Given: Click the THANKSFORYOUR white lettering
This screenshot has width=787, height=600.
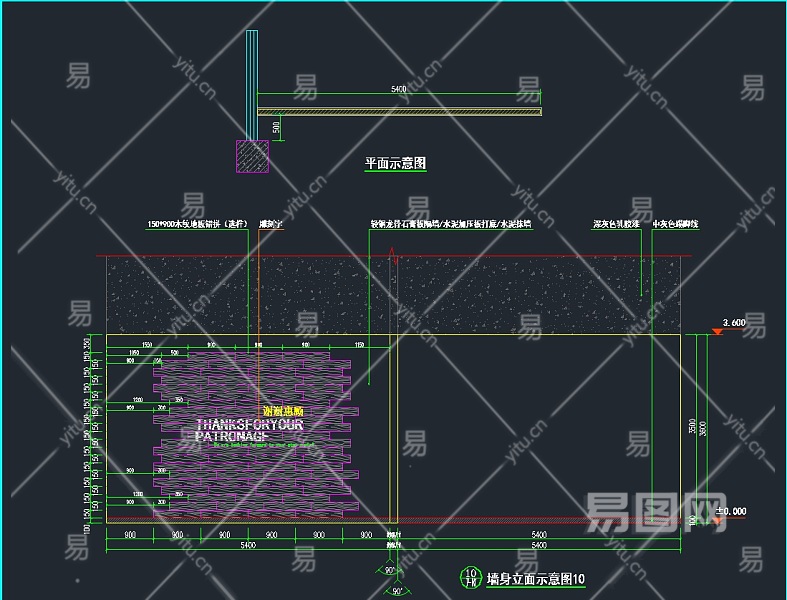Looking at the screenshot, I should pyautogui.click(x=250, y=425).
